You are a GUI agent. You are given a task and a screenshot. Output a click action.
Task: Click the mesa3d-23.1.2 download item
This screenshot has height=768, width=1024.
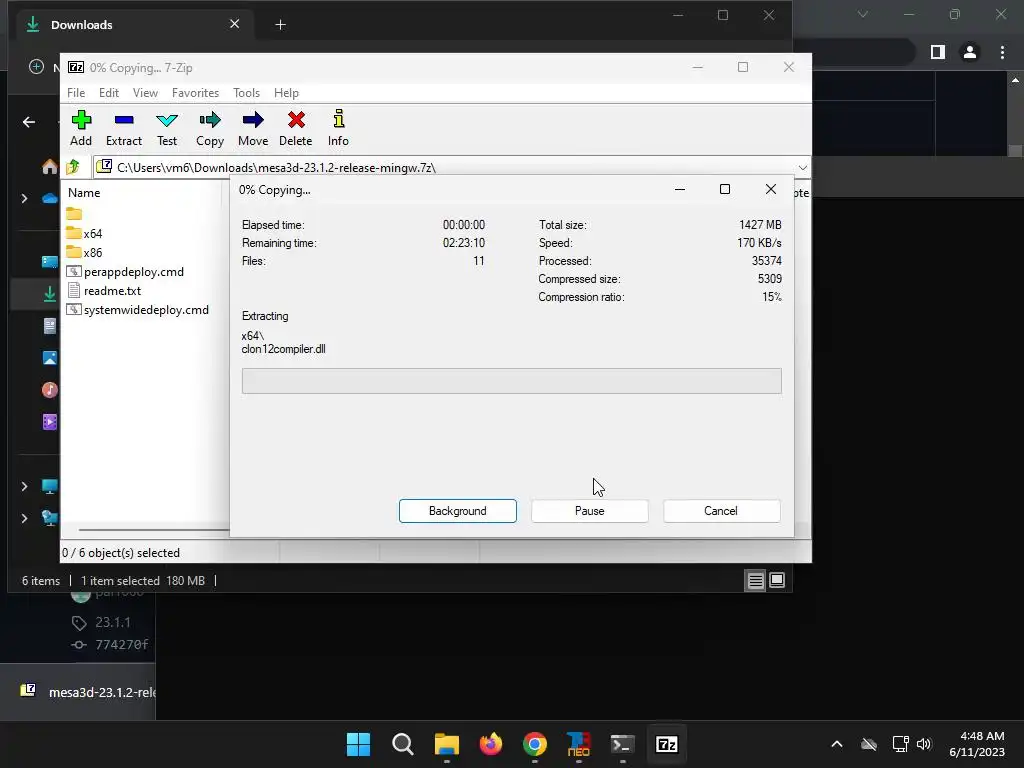88,692
